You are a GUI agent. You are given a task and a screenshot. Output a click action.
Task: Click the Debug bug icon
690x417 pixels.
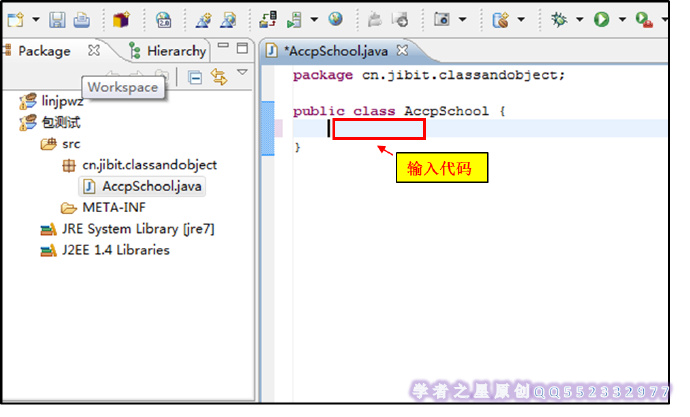coord(559,19)
